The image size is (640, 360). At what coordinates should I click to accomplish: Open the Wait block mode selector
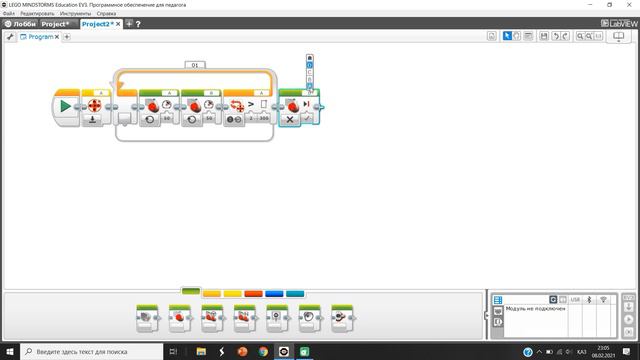(x=92, y=120)
